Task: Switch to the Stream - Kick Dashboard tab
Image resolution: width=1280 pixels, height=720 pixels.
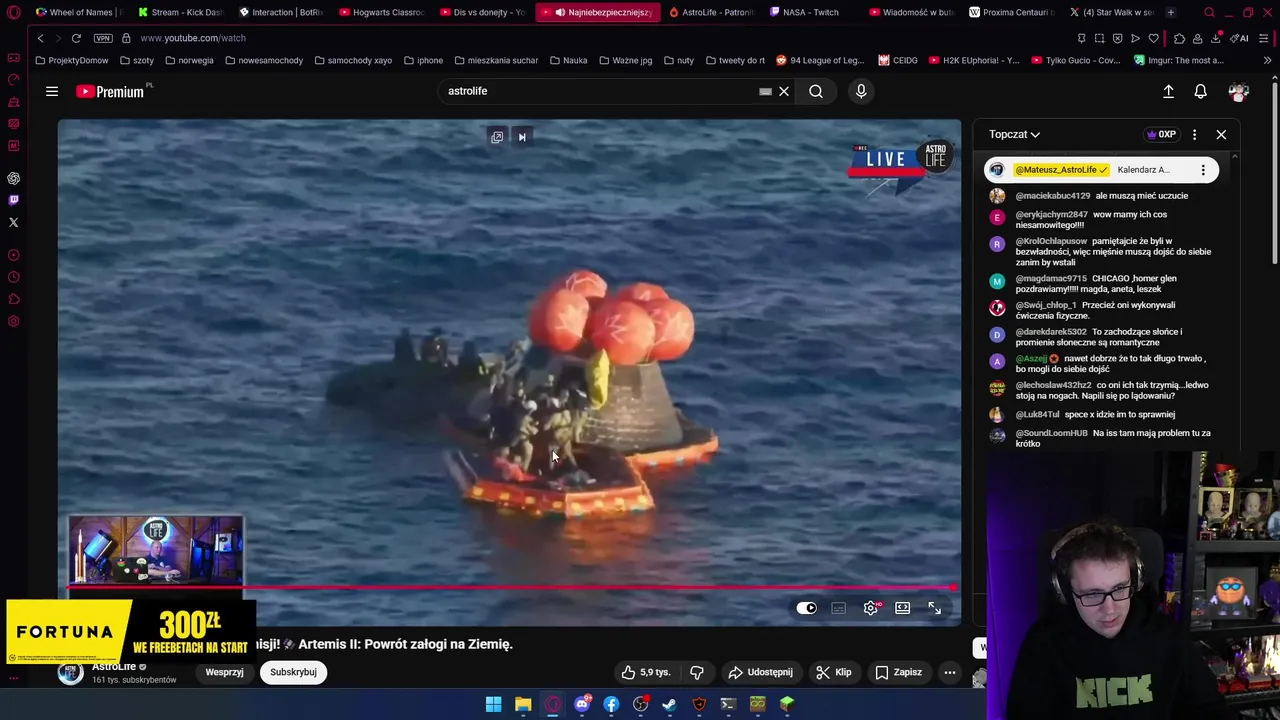Action: click(180, 12)
